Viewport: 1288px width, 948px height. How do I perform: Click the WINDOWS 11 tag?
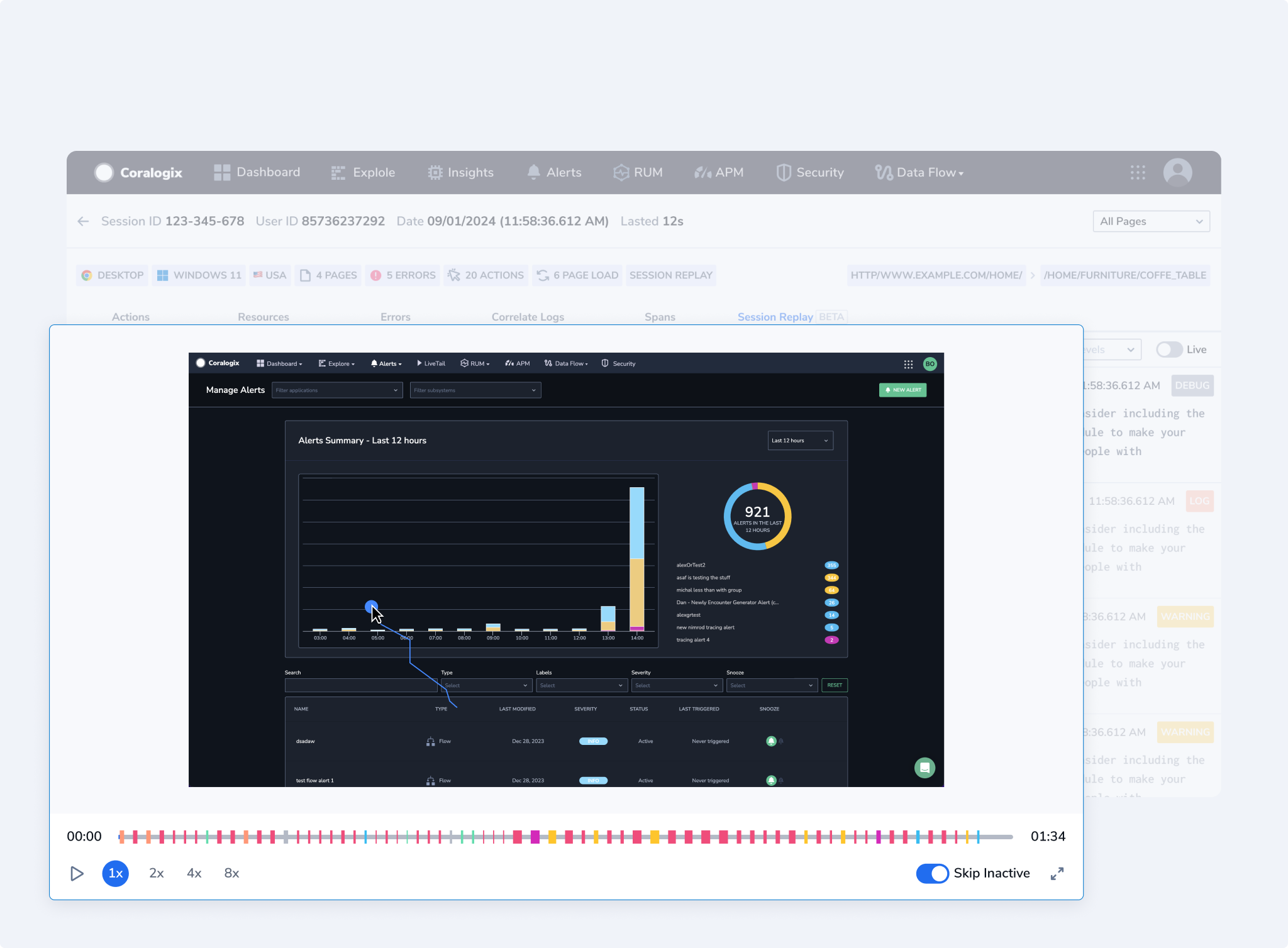point(199,275)
